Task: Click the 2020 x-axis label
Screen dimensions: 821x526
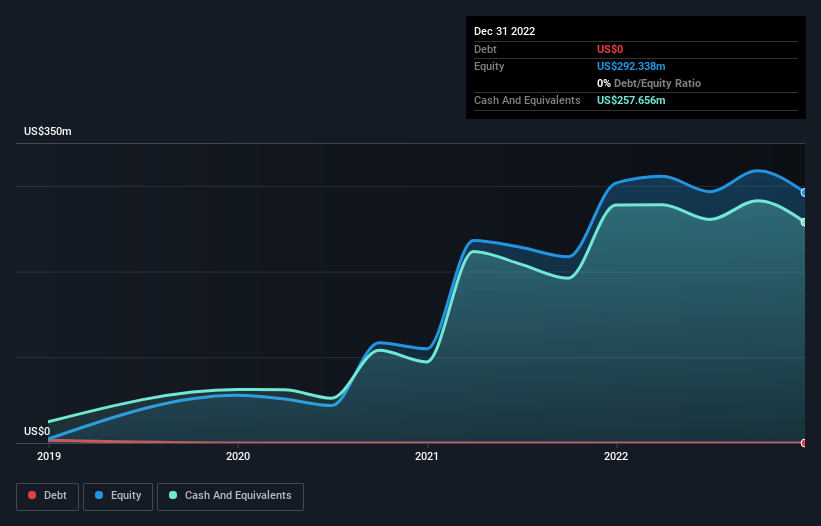Action: [238, 456]
